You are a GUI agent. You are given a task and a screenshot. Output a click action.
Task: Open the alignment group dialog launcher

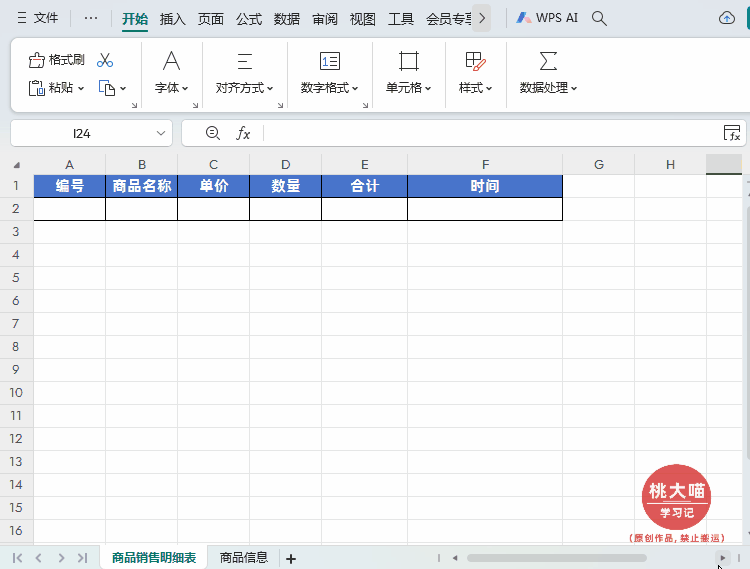[x=280, y=105]
